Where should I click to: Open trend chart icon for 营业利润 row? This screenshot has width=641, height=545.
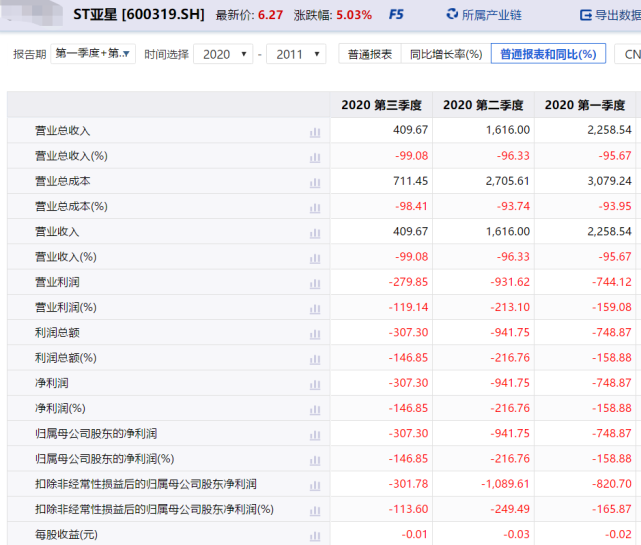(315, 282)
